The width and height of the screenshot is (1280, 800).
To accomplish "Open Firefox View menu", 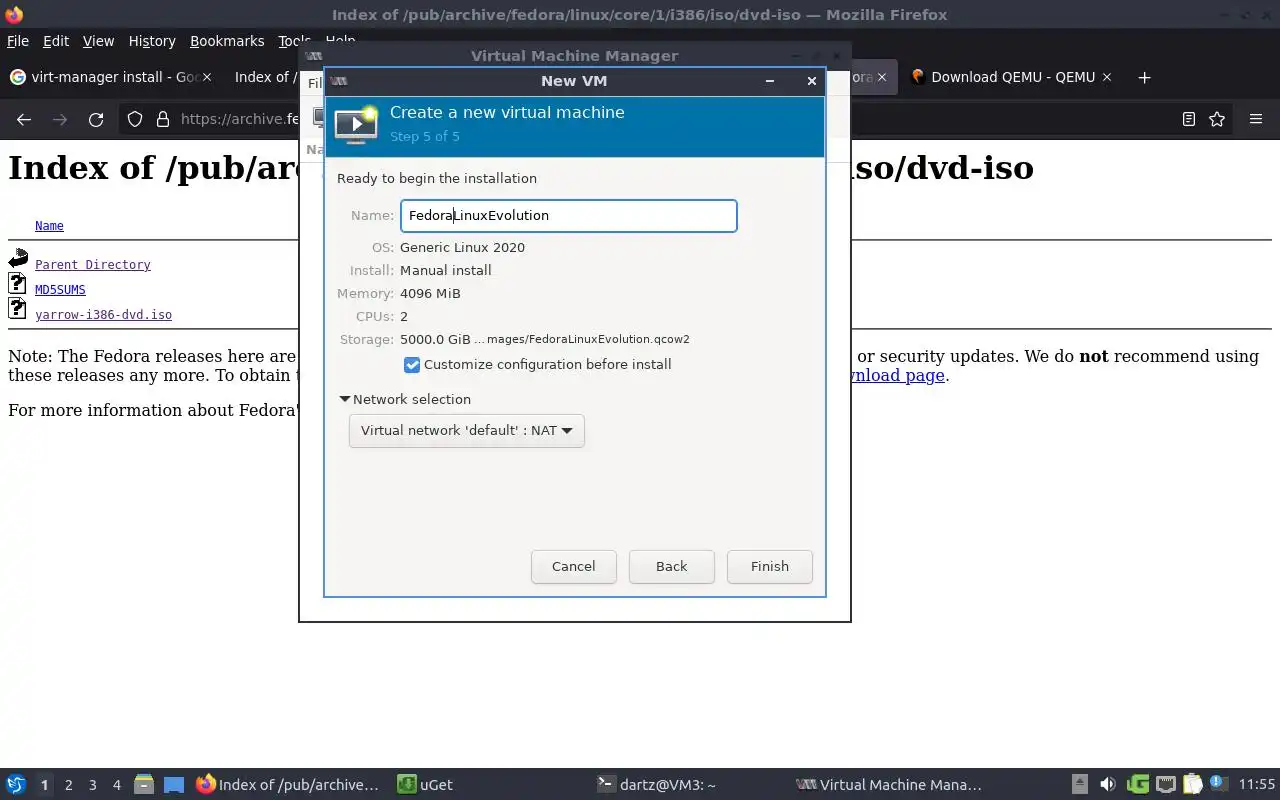I will (x=98, y=41).
